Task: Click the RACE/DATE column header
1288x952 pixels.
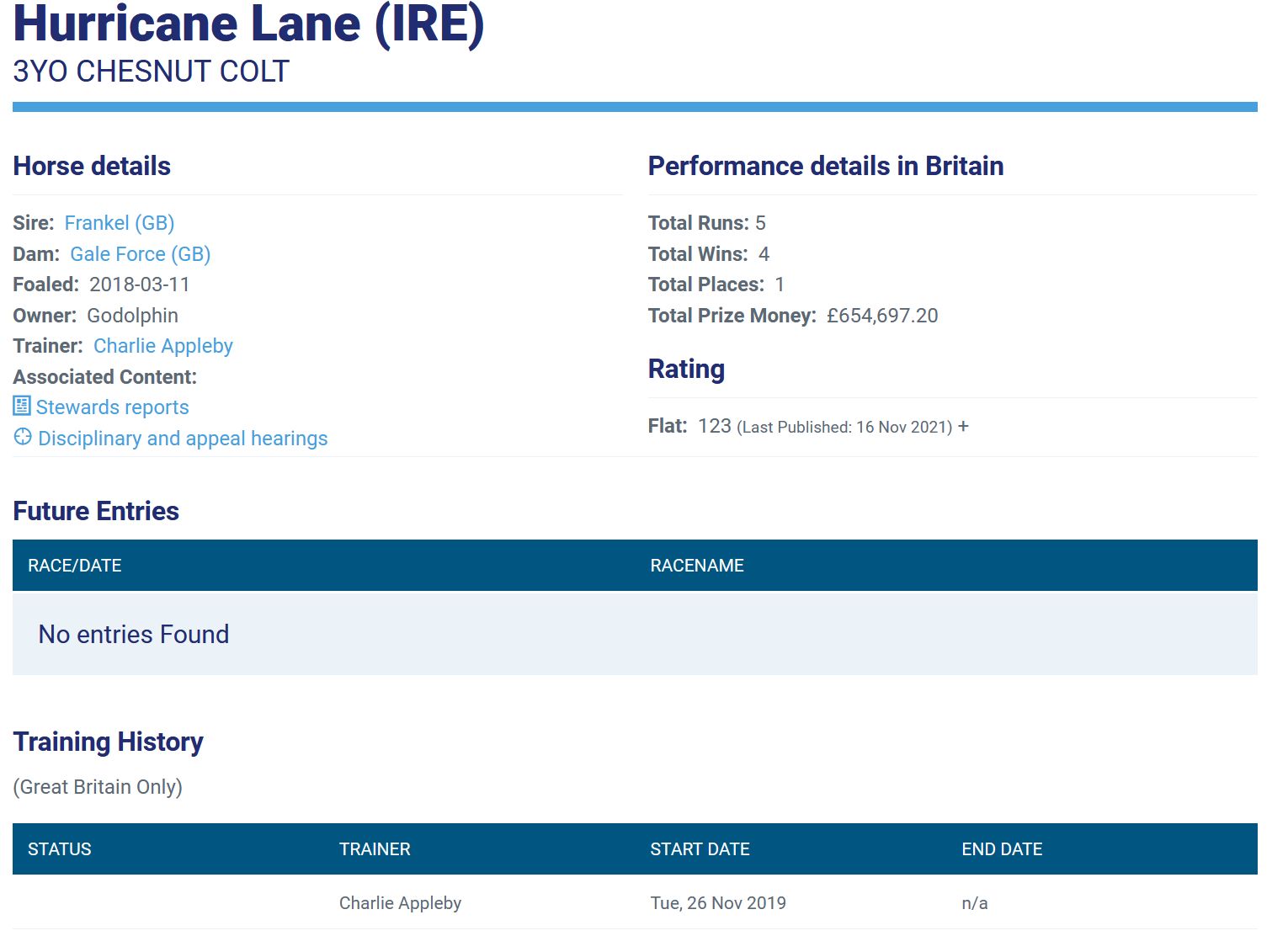Action: pos(75,566)
